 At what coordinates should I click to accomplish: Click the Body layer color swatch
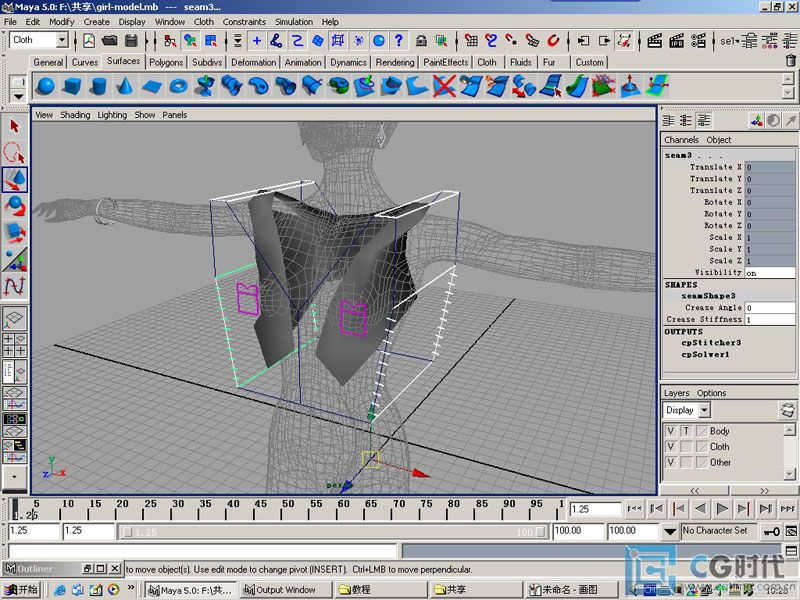point(702,431)
